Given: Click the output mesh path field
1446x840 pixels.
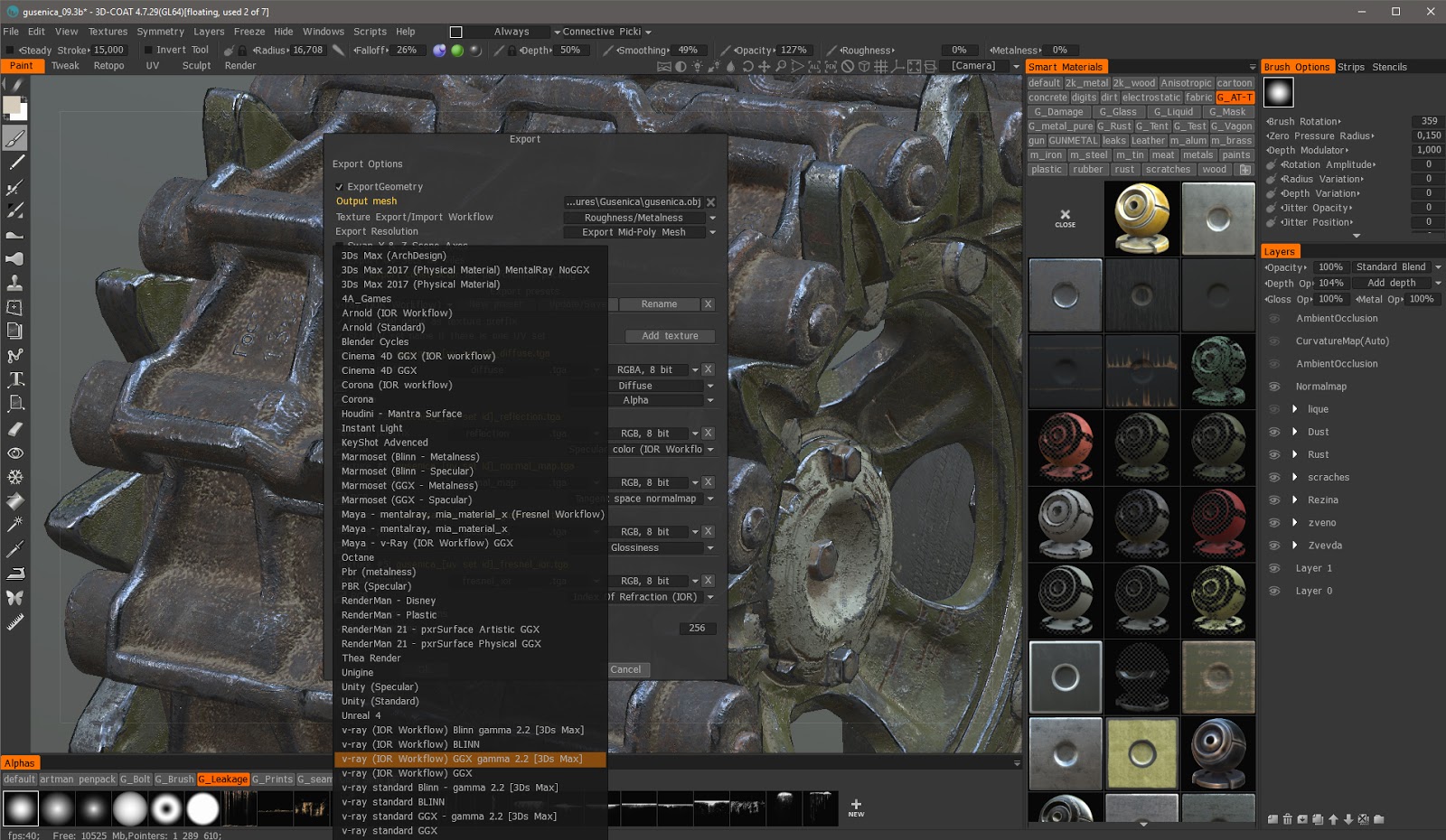Looking at the screenshot, I should click(x=634, y=202).
